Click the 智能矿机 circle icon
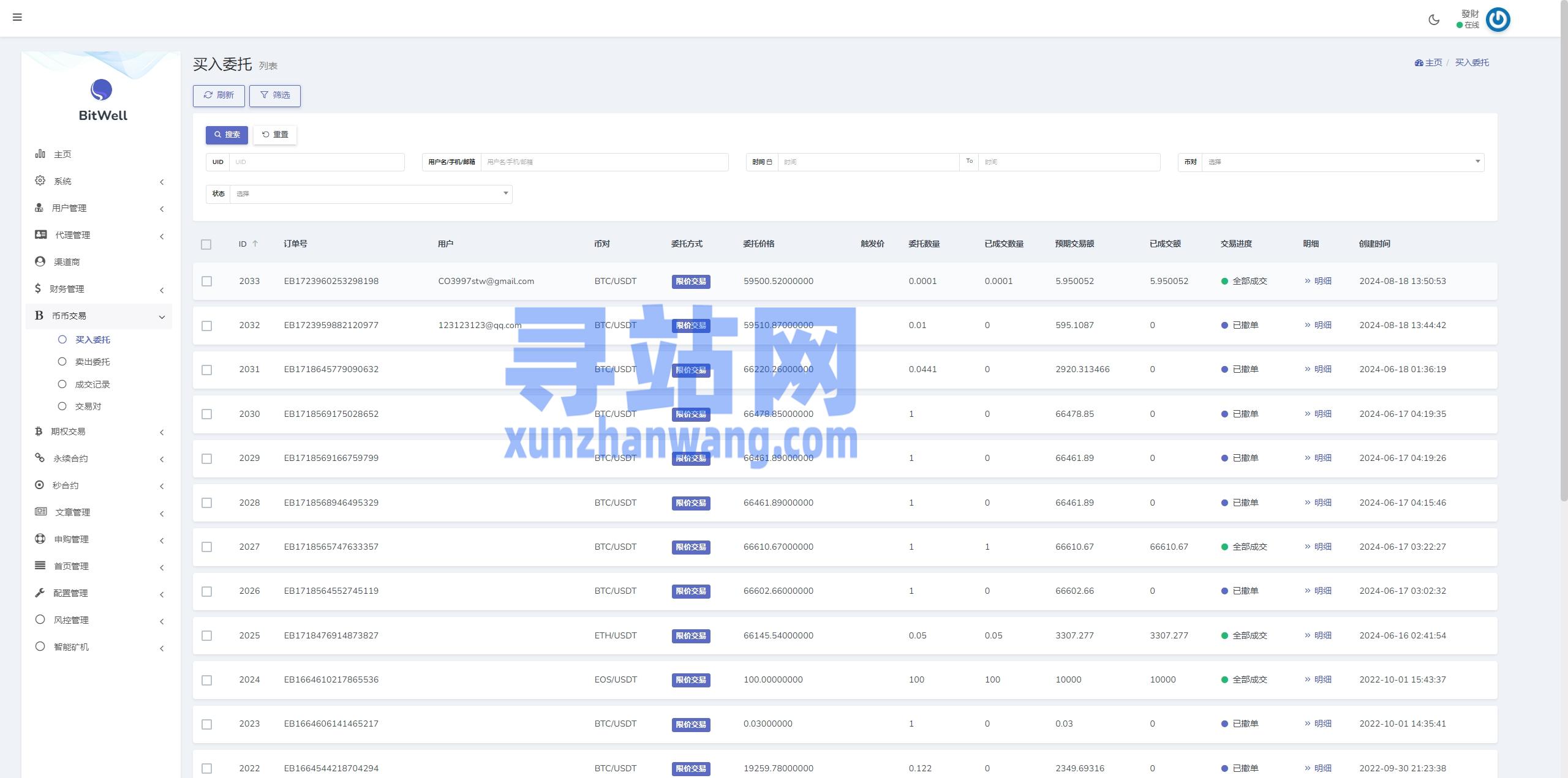 40,646
